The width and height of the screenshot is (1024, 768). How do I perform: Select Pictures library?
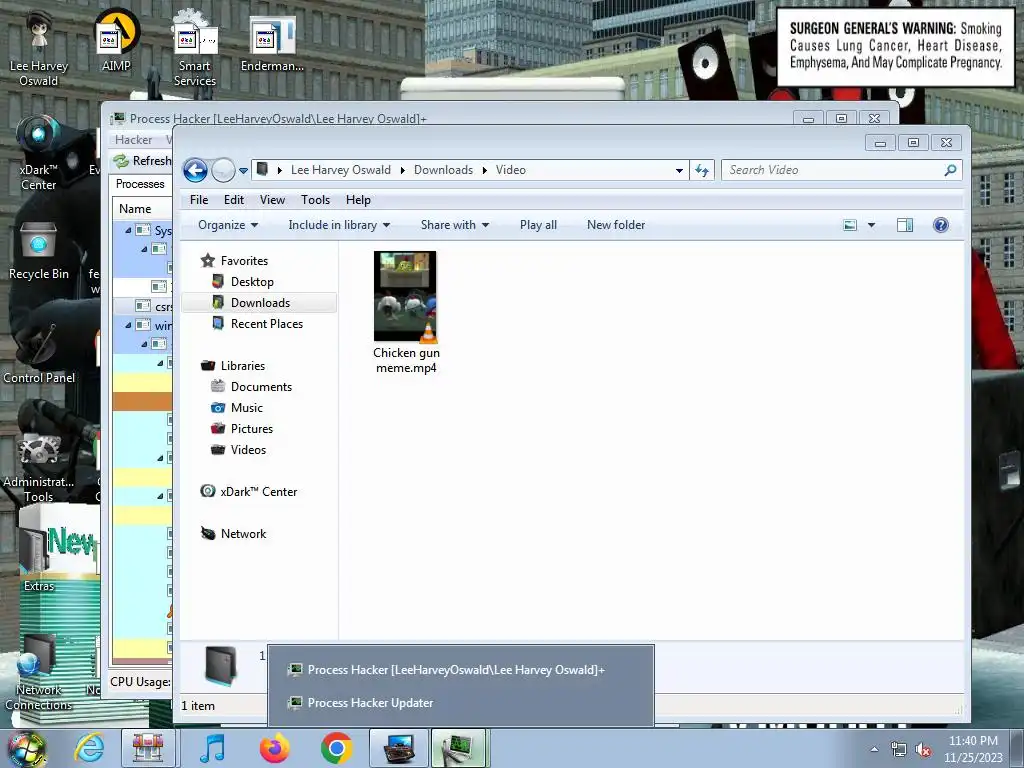[251, 428]
